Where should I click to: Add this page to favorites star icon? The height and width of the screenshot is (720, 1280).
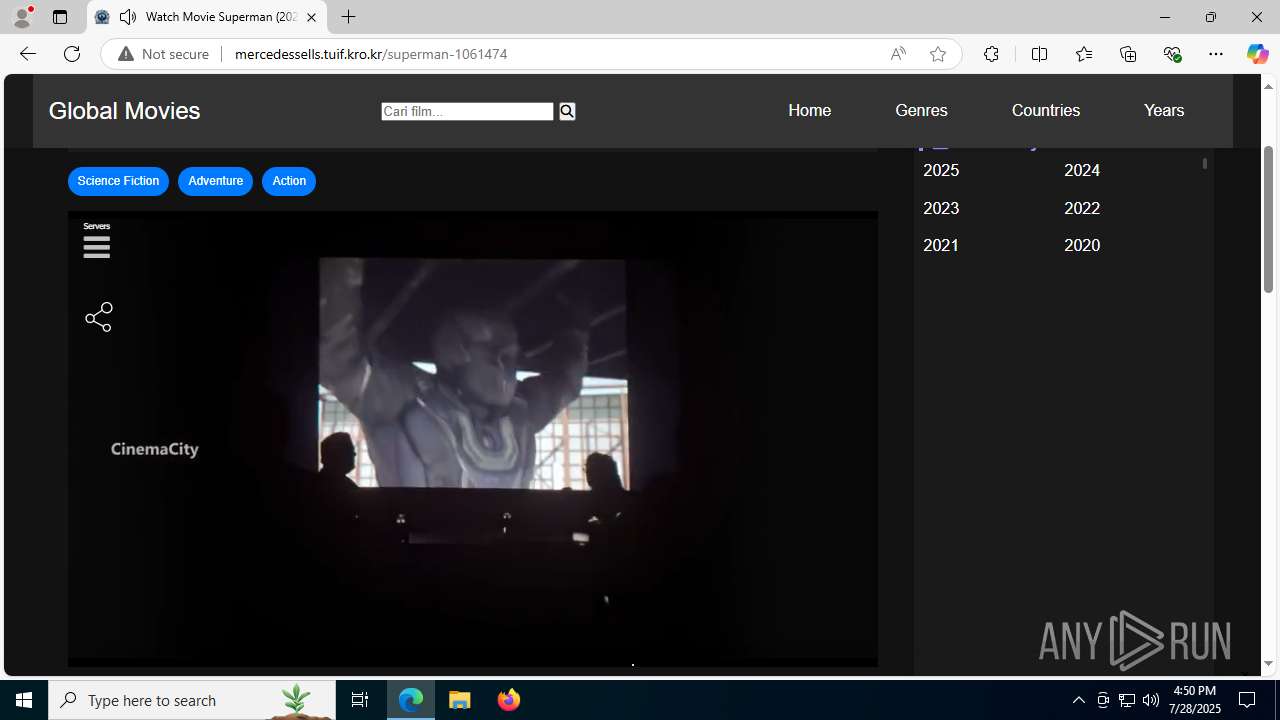coord(938,54)
